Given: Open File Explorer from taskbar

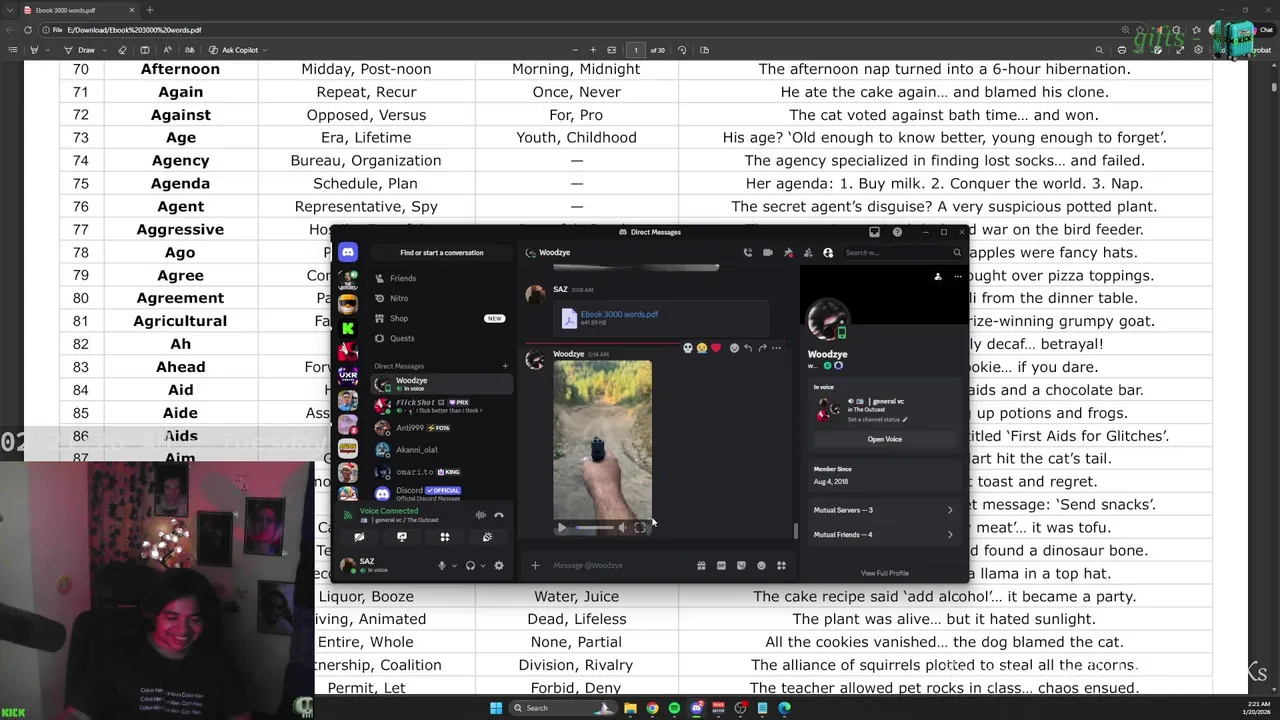Looking at the screenshot, I should [x=630, y=708].
